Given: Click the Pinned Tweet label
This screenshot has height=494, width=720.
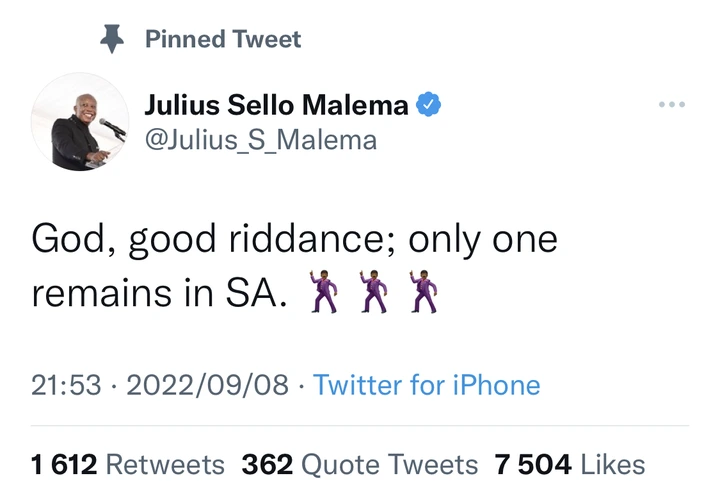Looking at the screenshot, I should point(223,39).
